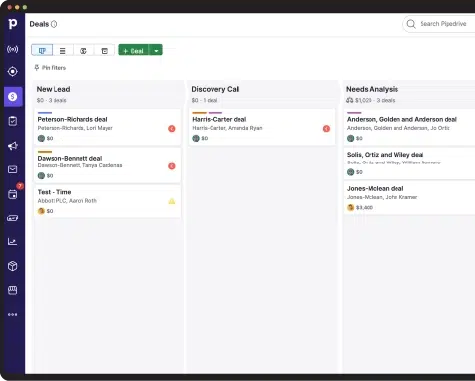Click blue label on Peterson-Richards deal
The width and height of the screenshot is (475, 381).
point(45,113)
